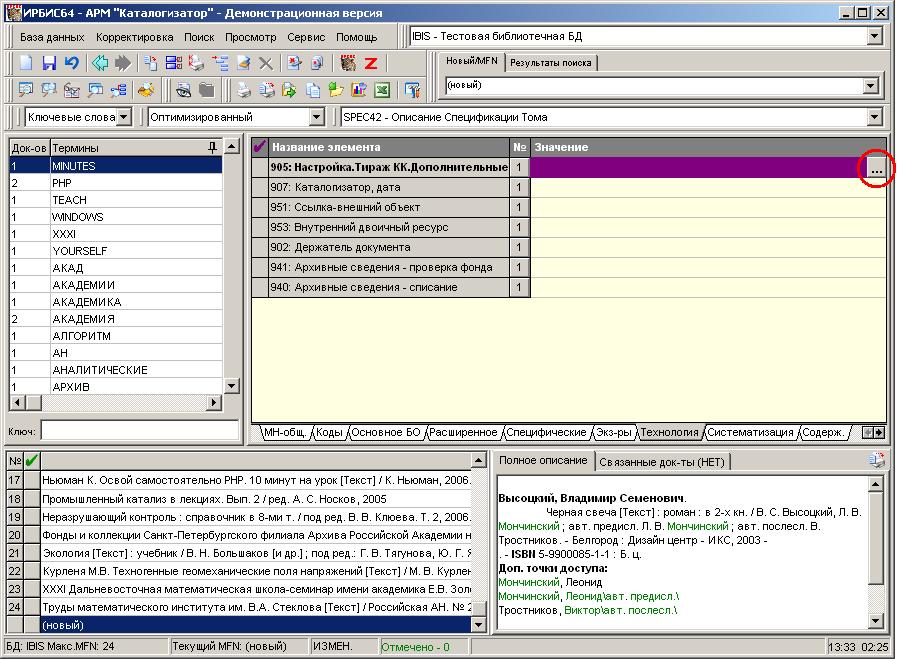Click the tree structure icon with red arrow

tap(220, 63)
